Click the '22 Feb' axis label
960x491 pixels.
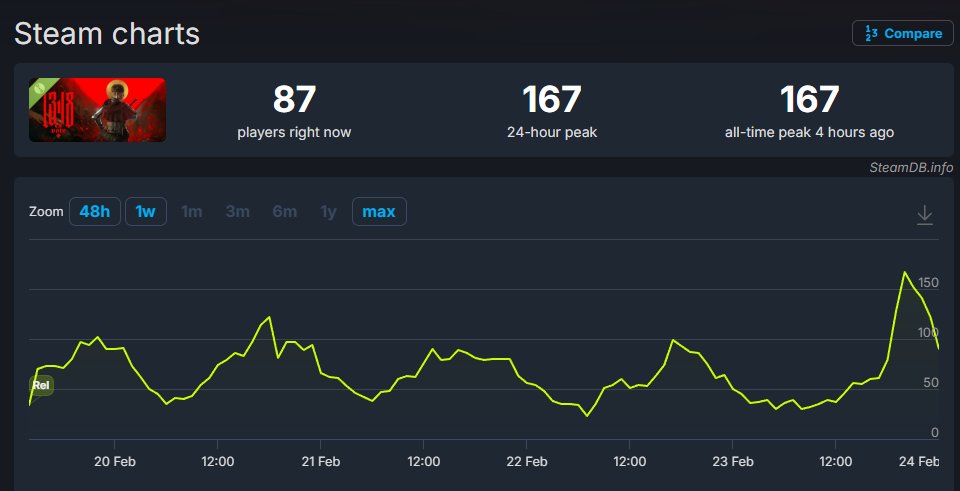click(x=527, y=462)
